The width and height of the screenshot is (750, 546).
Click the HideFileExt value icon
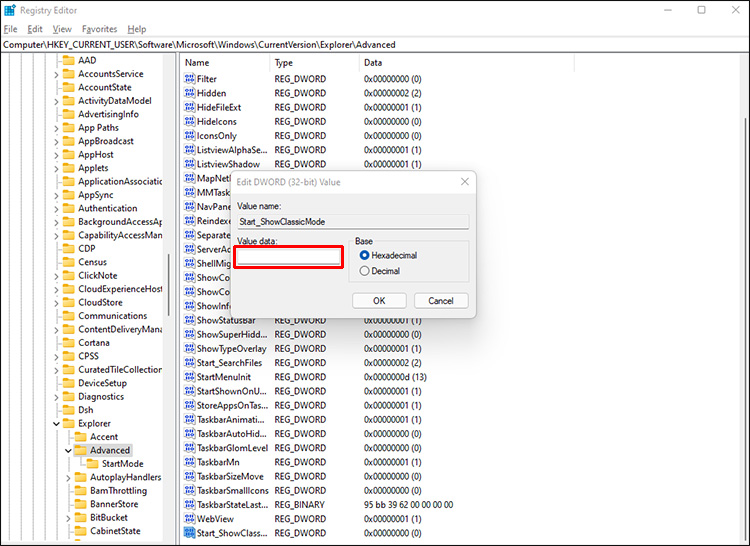189,107
